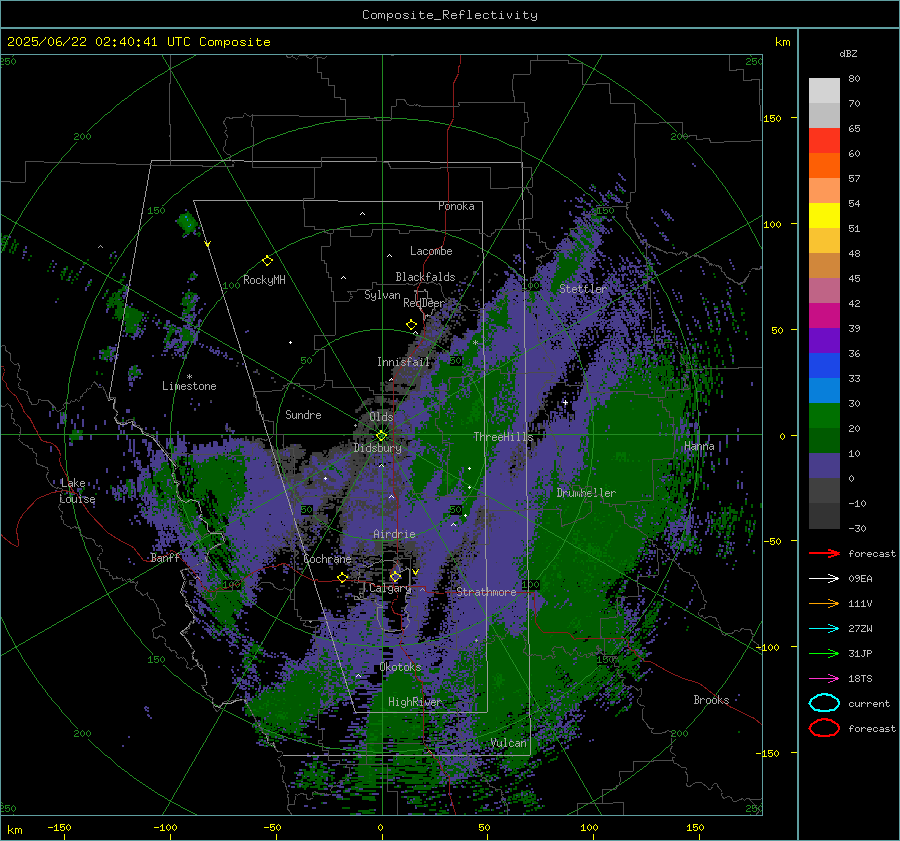
Task: Click the 'current' legend label text
Action: (x=869, y=703)
